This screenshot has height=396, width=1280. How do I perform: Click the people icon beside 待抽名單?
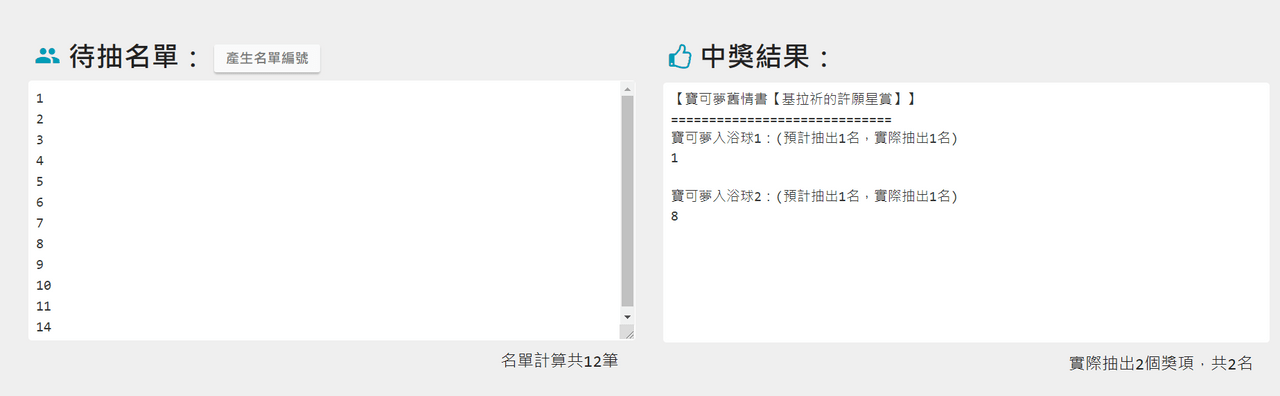coord(48,56)
